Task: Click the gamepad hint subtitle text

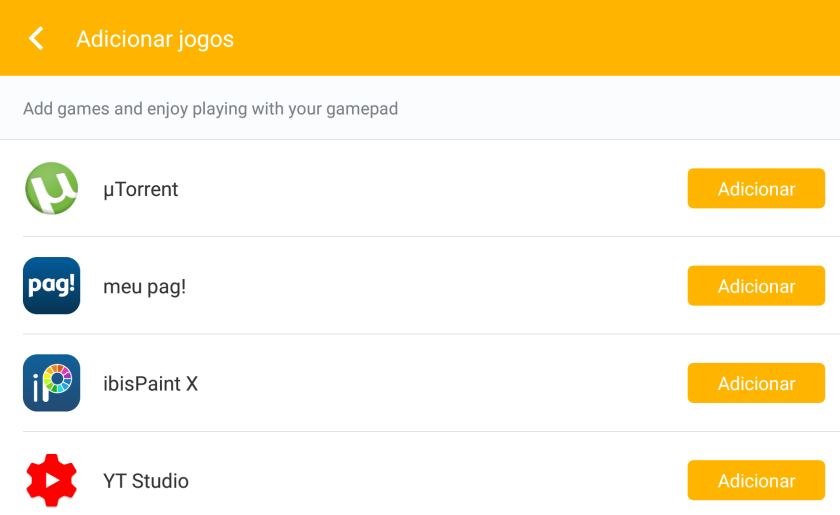Action: pos(211,108)
